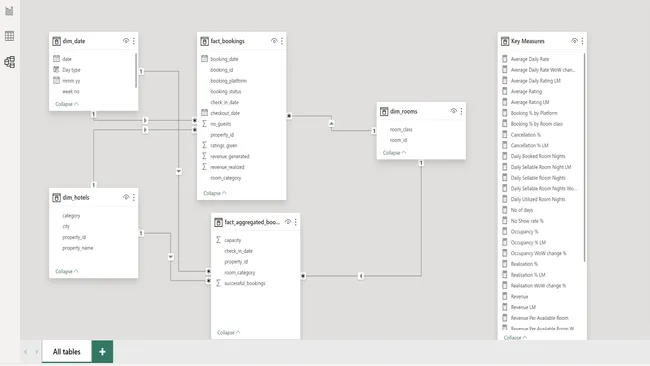Open more options for dim_date table

pos(133,41)
